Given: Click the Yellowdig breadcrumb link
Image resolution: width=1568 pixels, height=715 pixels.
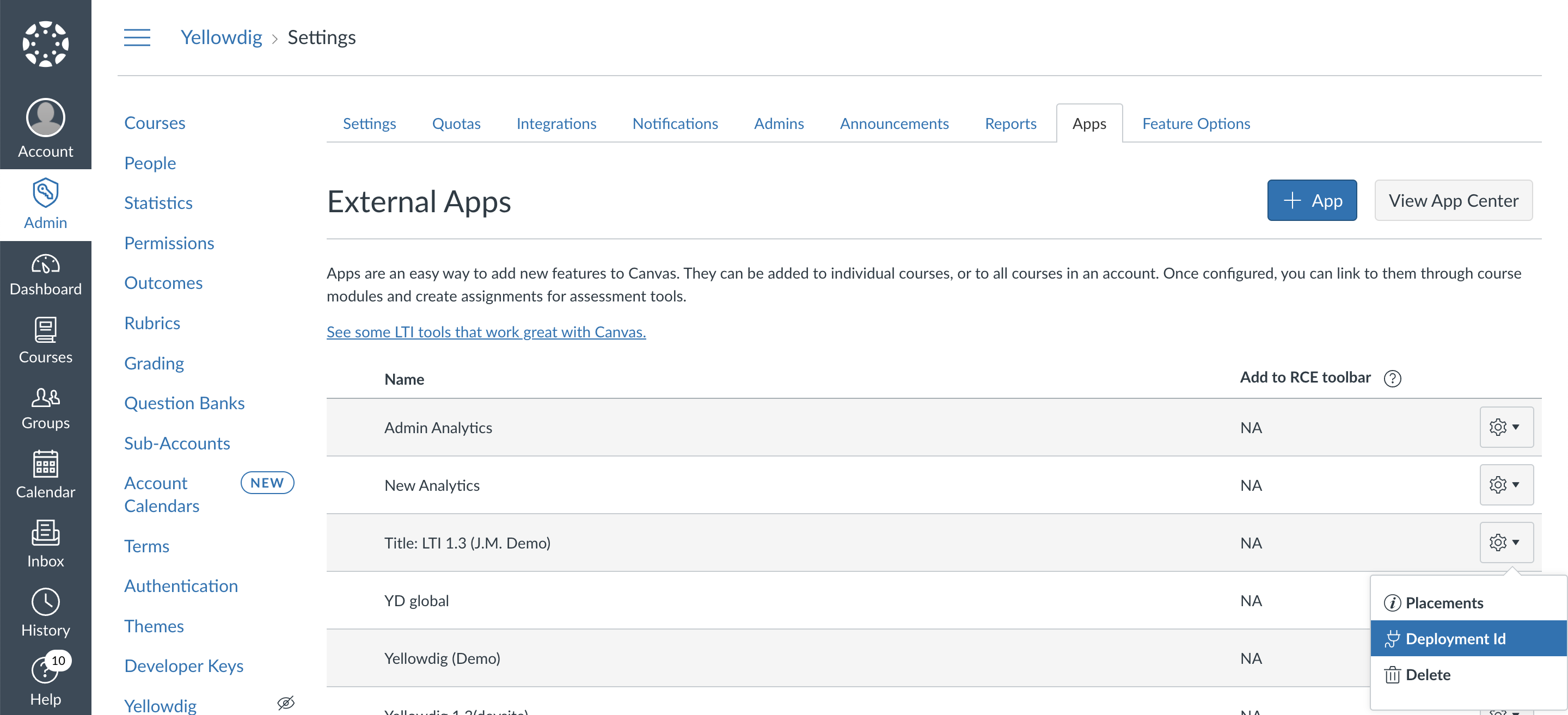Looking at the screenshot, I should tap(221, 37).
